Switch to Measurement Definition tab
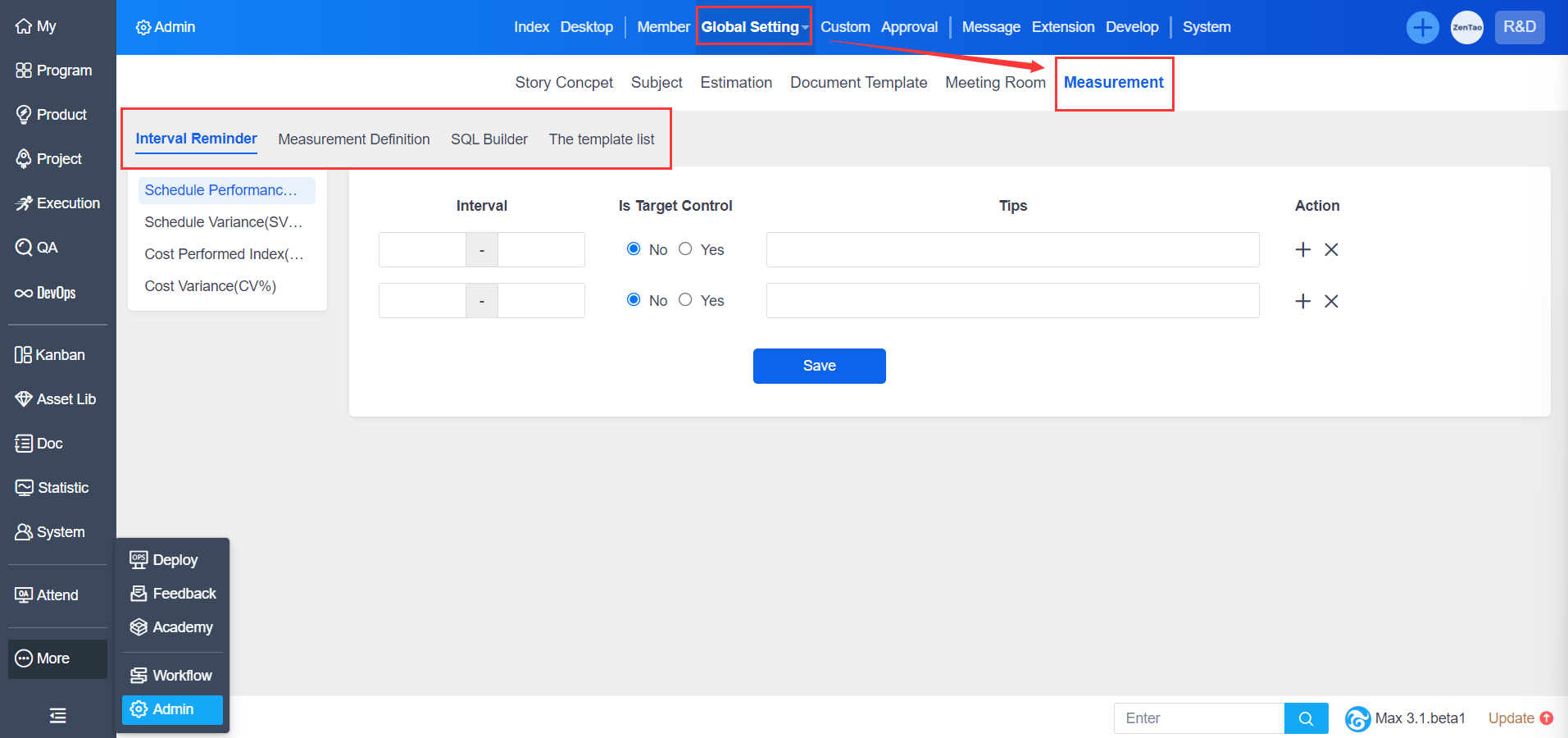Screen dimensions: 1568x738 pyautogui.click(x=353, y=139)
